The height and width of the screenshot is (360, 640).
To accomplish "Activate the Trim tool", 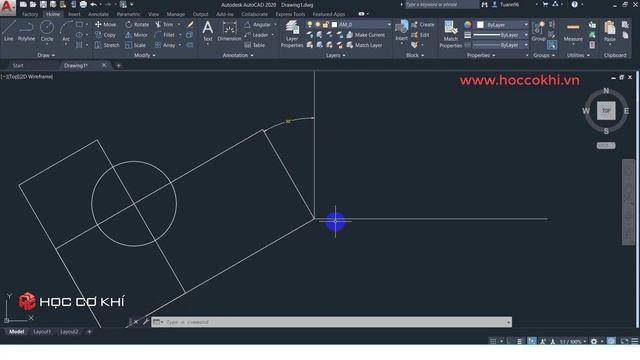I will pyautogui.click(x=164, y=24).
